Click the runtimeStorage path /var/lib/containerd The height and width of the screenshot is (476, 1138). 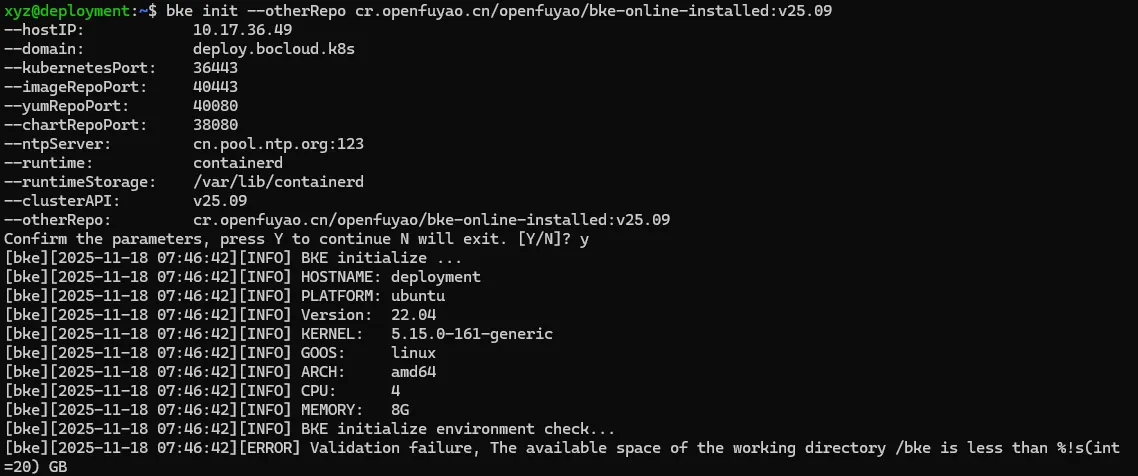tap(278, 181)
